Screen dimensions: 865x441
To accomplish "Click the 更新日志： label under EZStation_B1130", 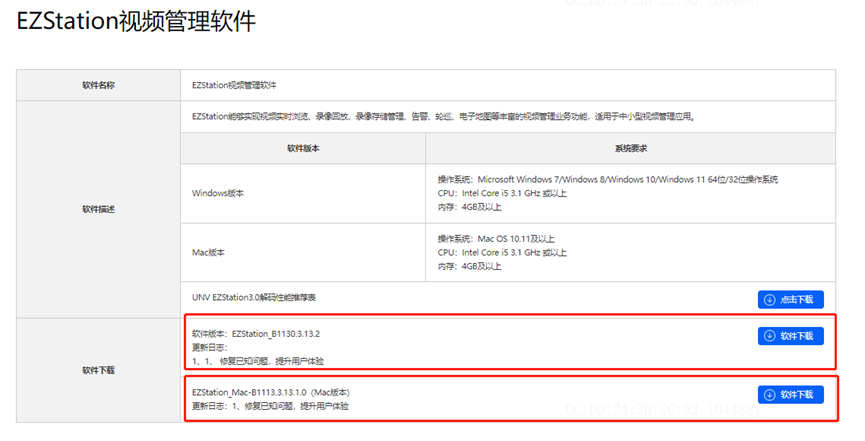I will coord(210,348).
